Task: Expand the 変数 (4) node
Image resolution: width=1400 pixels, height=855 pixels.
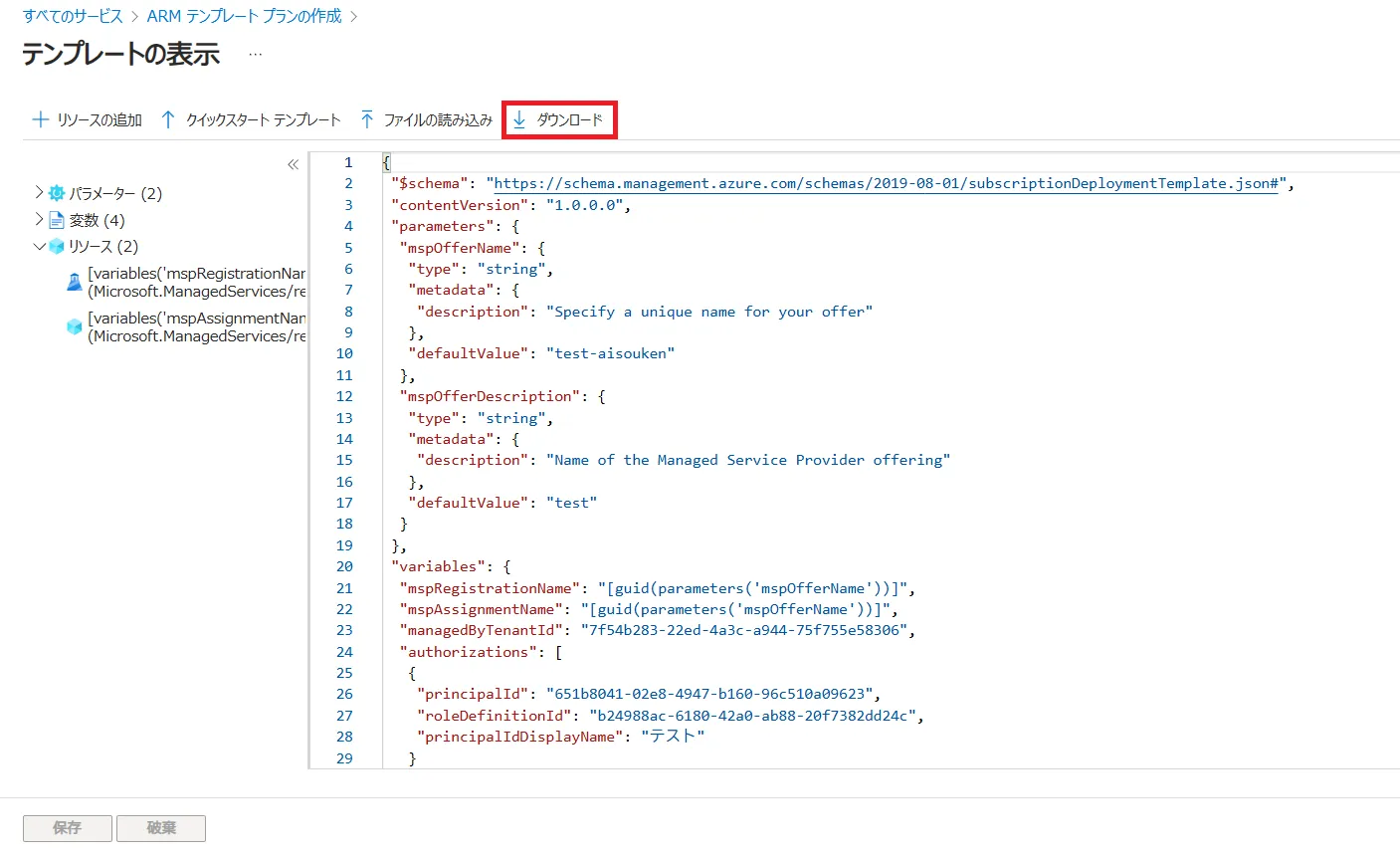Action: point(39,219)
